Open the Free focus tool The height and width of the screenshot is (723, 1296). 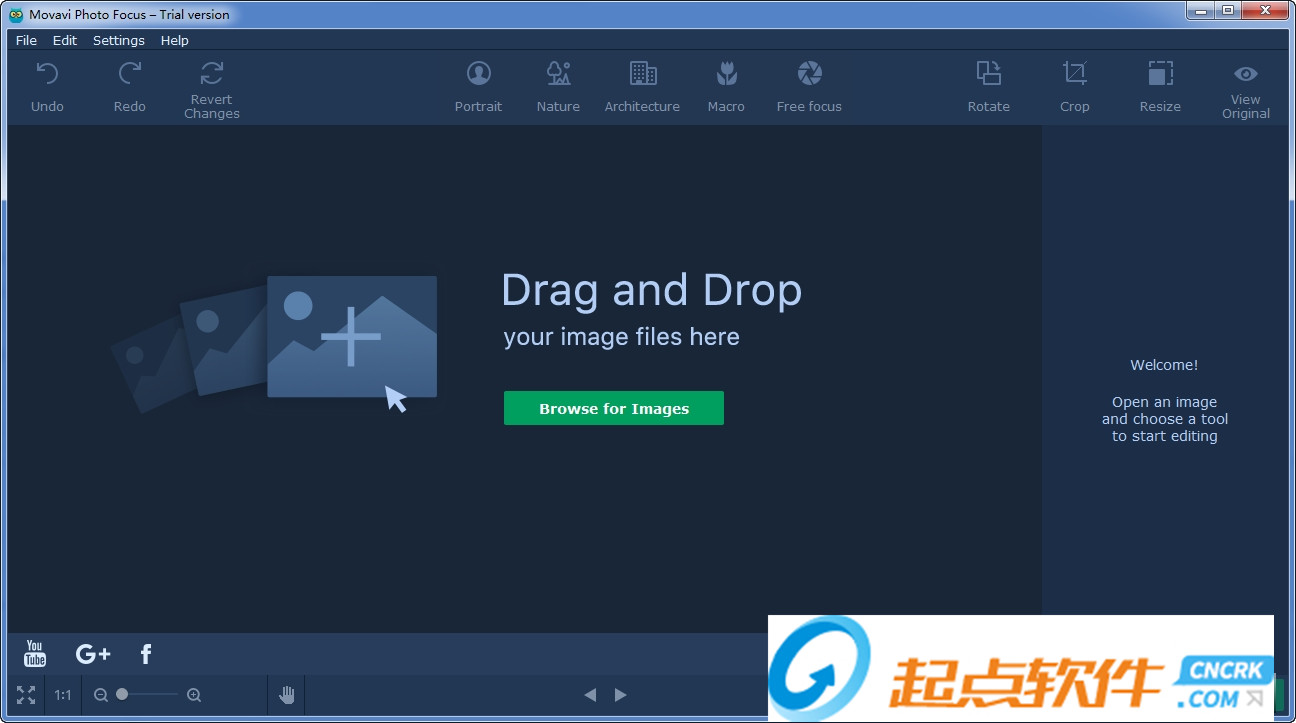point(808,85)
